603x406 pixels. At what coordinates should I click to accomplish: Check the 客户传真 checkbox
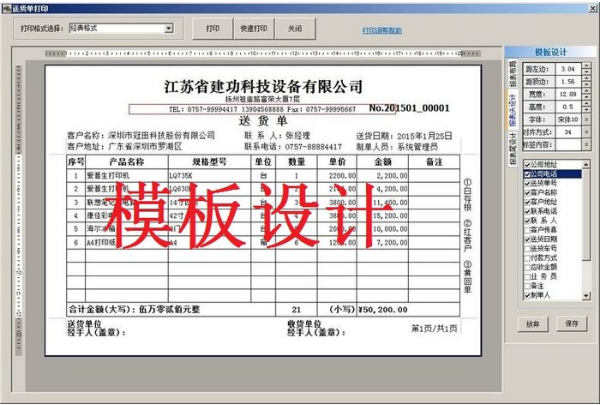click(528, 230)
